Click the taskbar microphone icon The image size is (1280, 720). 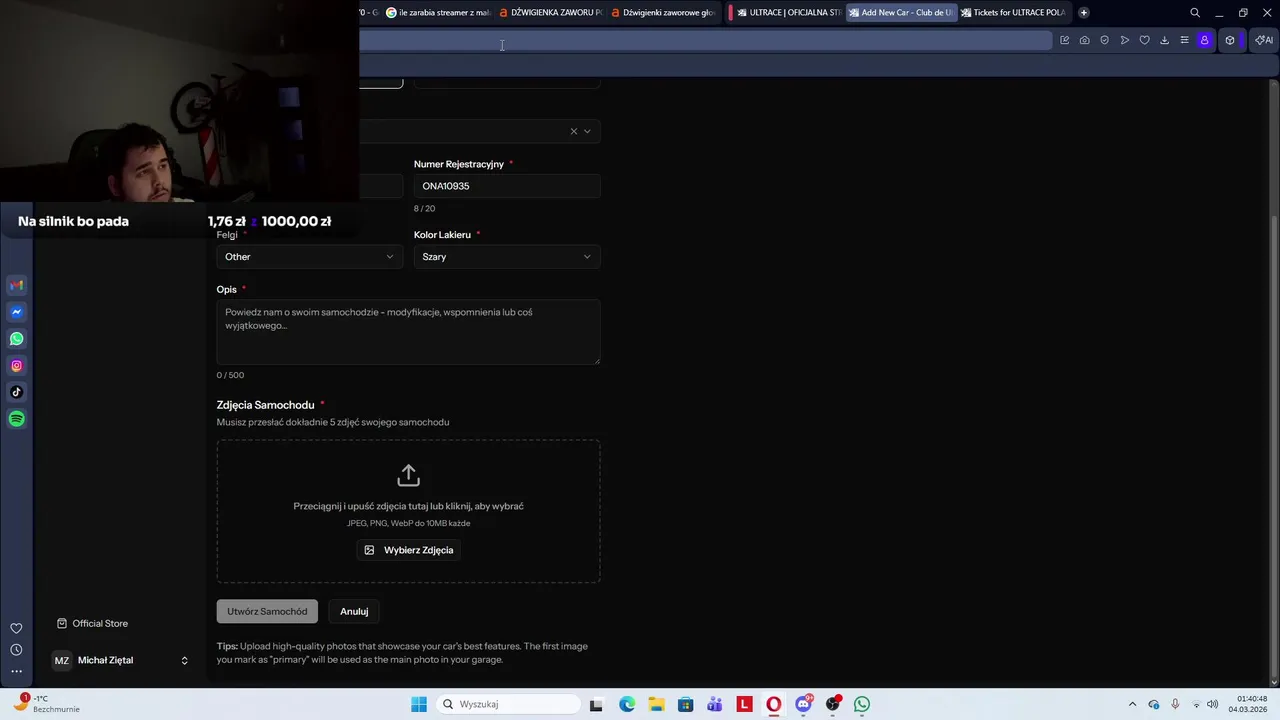[x=1175, y=704]
